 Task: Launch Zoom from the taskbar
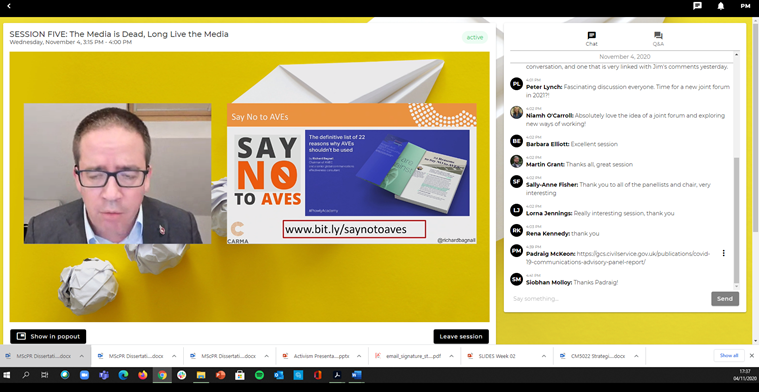(84, 375)
